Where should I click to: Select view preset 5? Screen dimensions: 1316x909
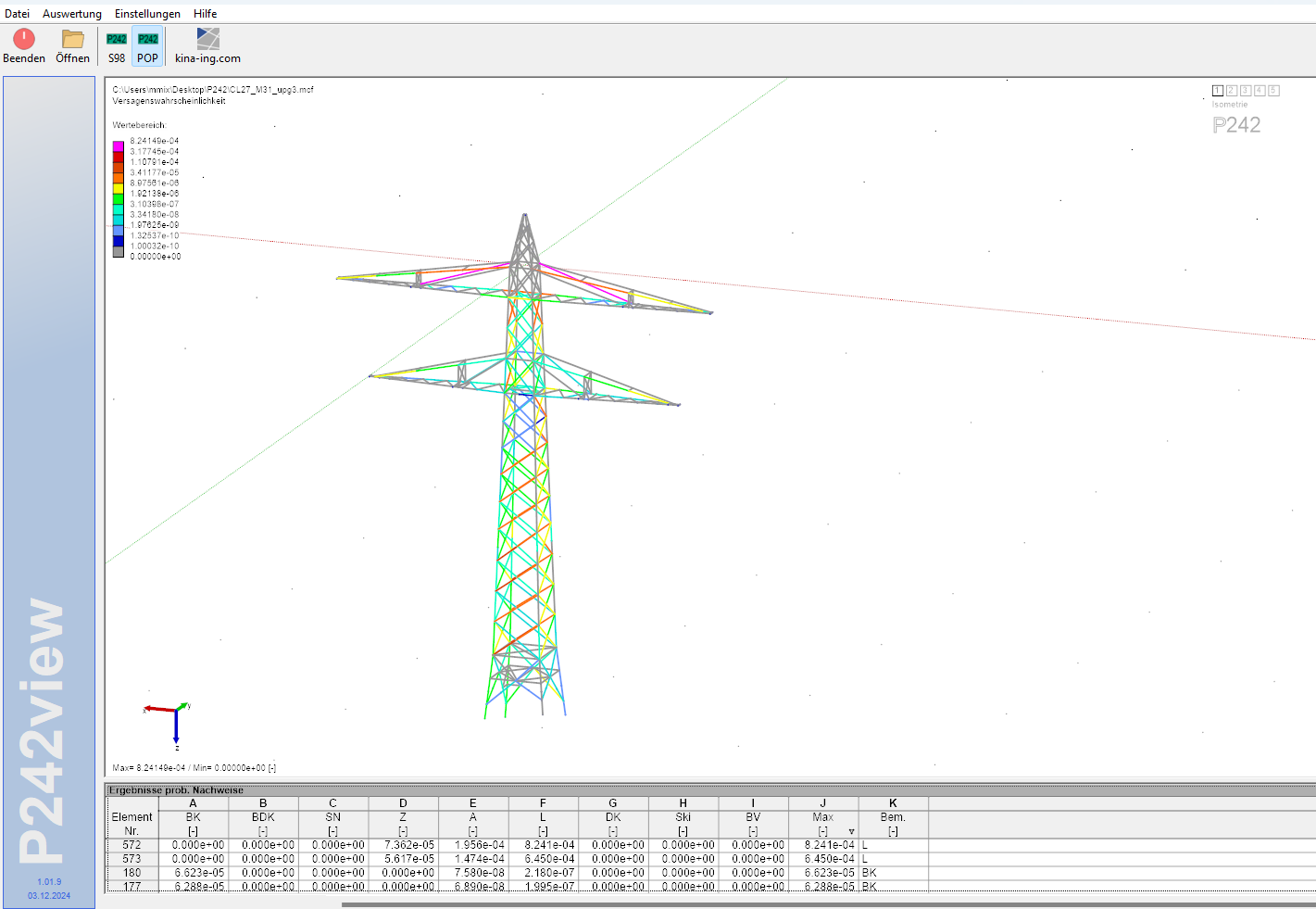(x=1274, y=91)
